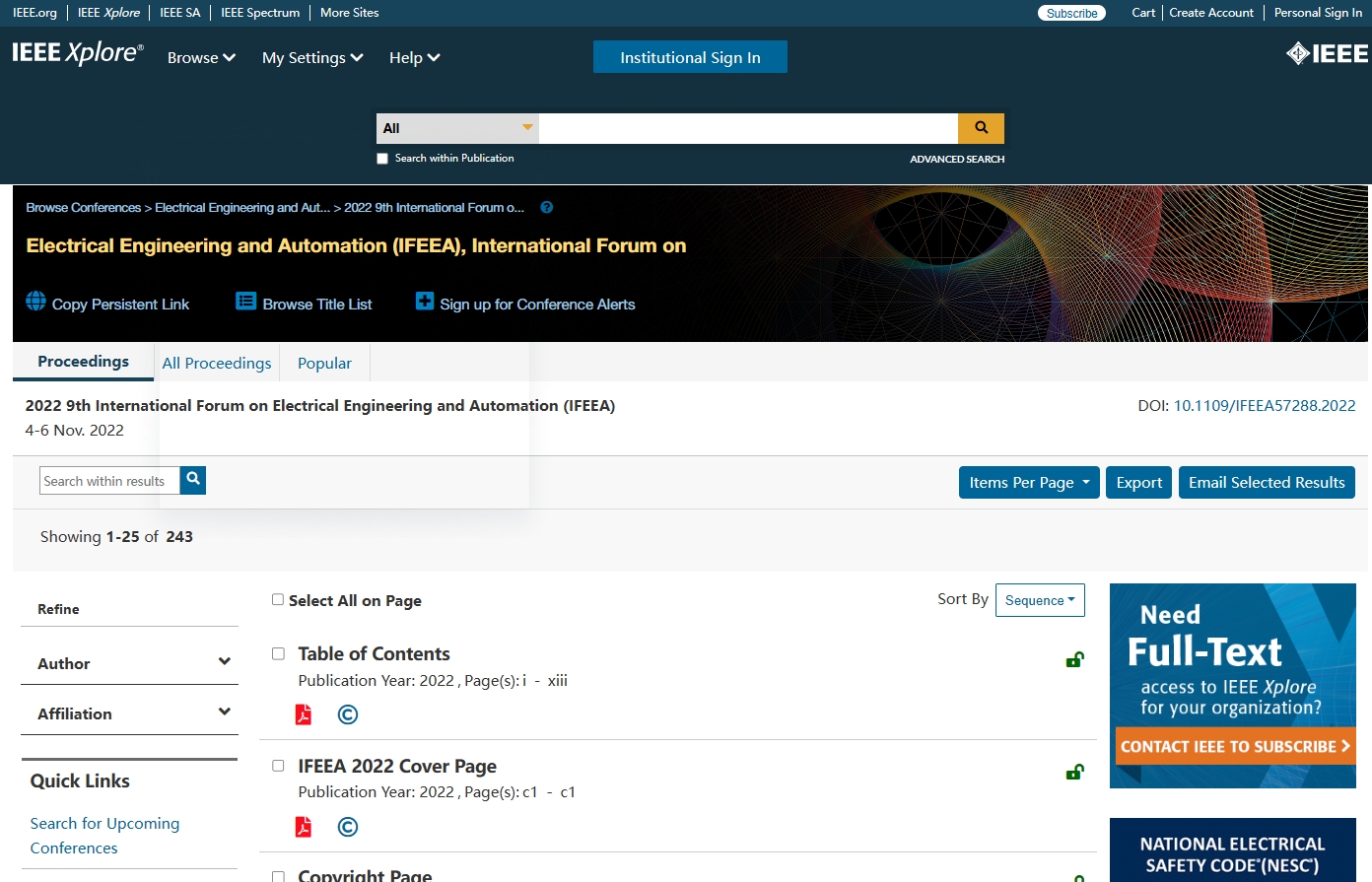This screenshot has width=1372, height=882.
Task: Click the search within results magnifier
Action: tap(193, 480)
